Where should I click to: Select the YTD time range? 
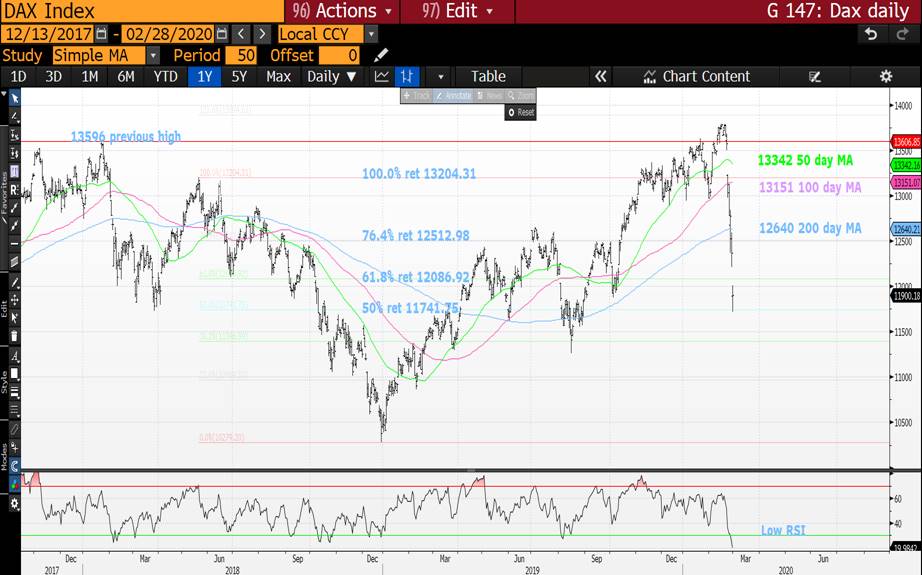(x=164, y=76)
